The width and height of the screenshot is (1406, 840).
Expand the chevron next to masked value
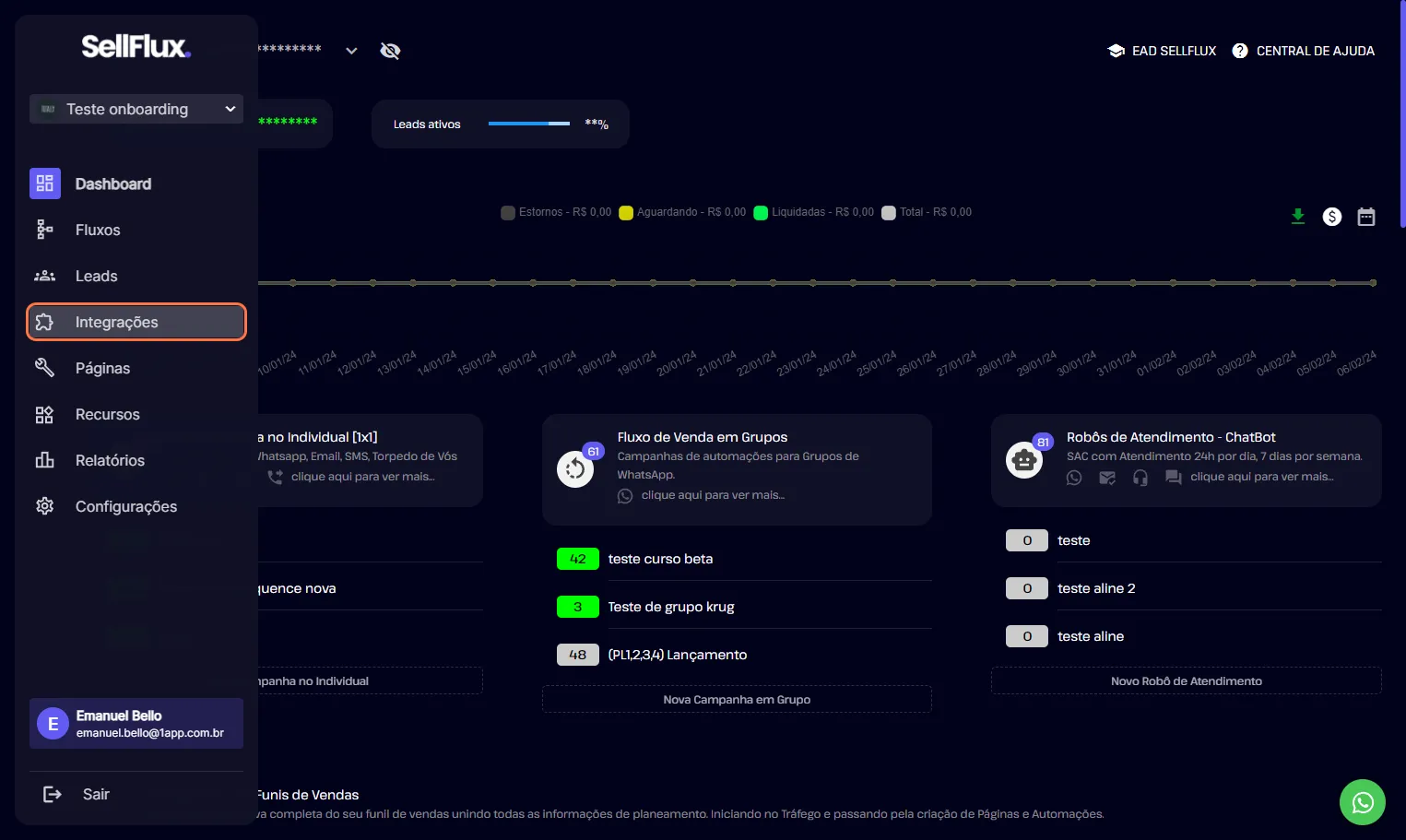(x=351, y=51)
